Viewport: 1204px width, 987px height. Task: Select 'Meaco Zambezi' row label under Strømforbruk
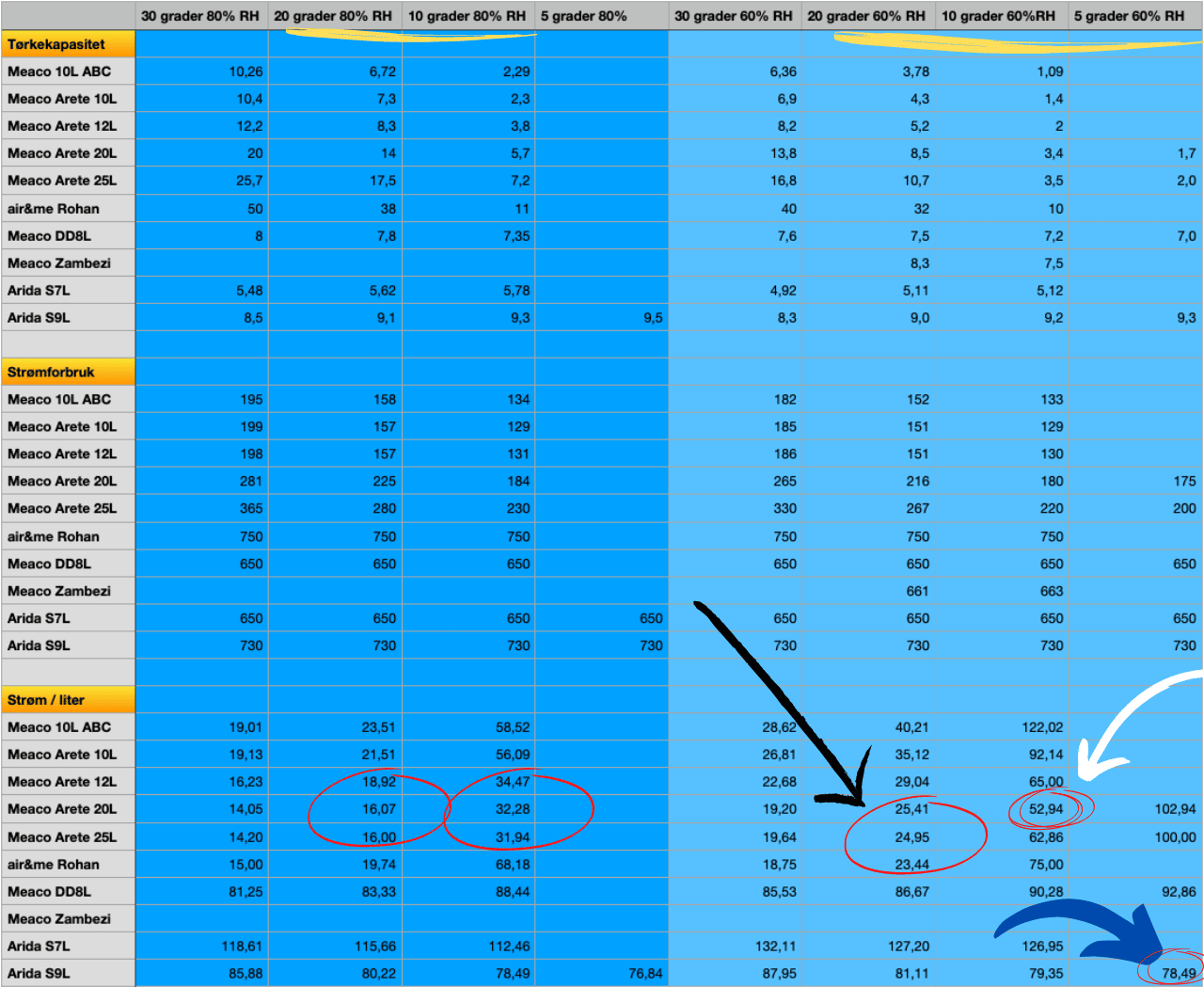[69, 591]
